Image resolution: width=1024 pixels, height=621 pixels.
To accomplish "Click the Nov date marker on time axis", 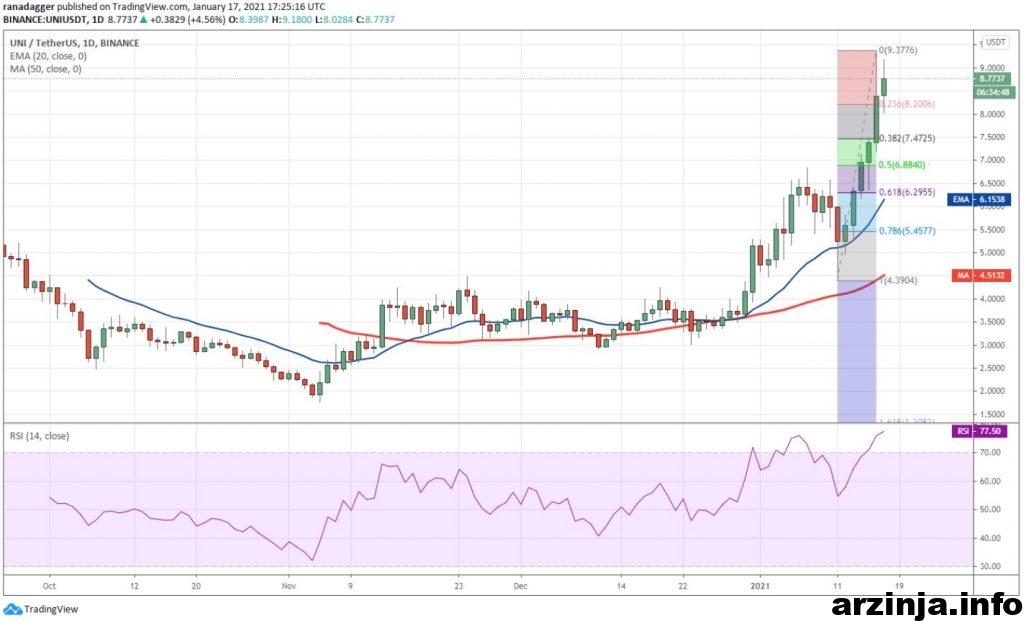I will click(x=288, y=586).
